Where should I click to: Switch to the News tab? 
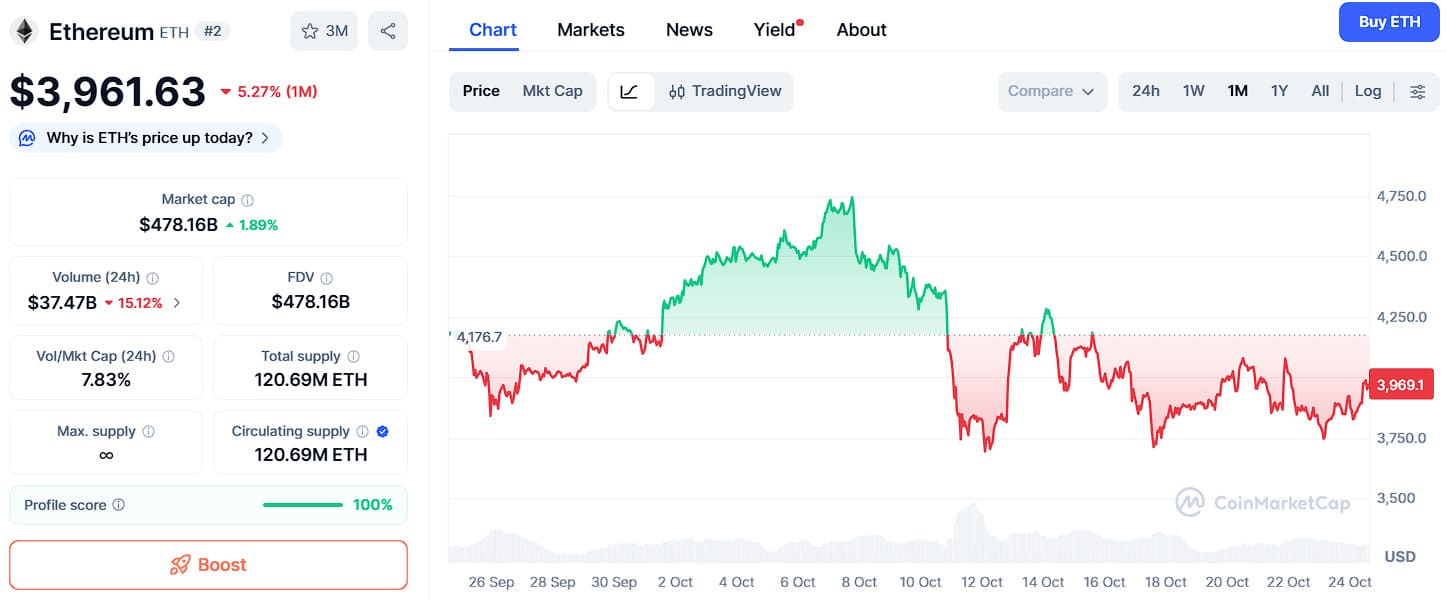689,30
